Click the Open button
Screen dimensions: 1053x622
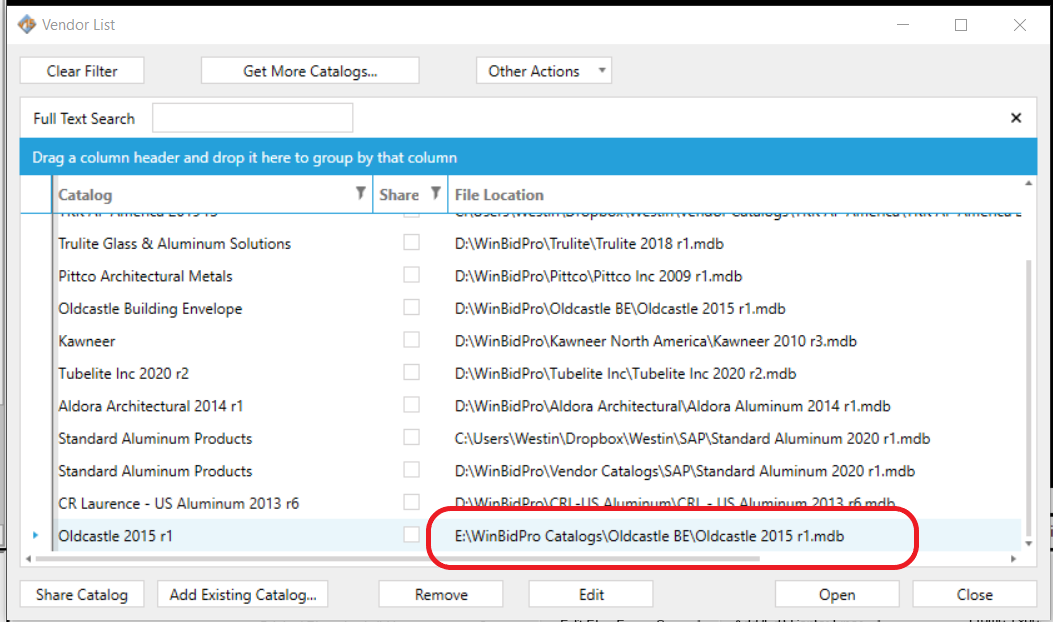pos(837,594)
